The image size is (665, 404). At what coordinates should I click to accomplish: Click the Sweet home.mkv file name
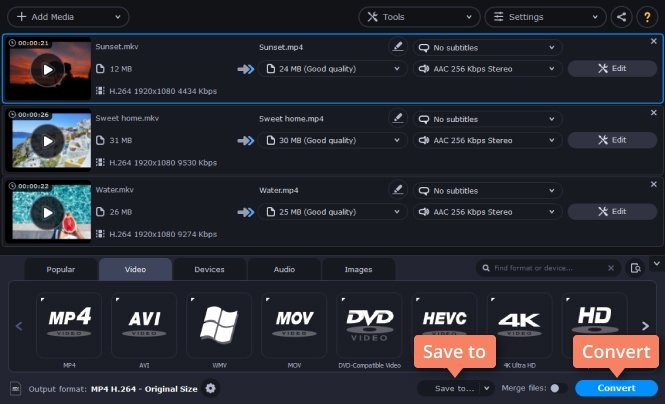(x=127, y=118)
